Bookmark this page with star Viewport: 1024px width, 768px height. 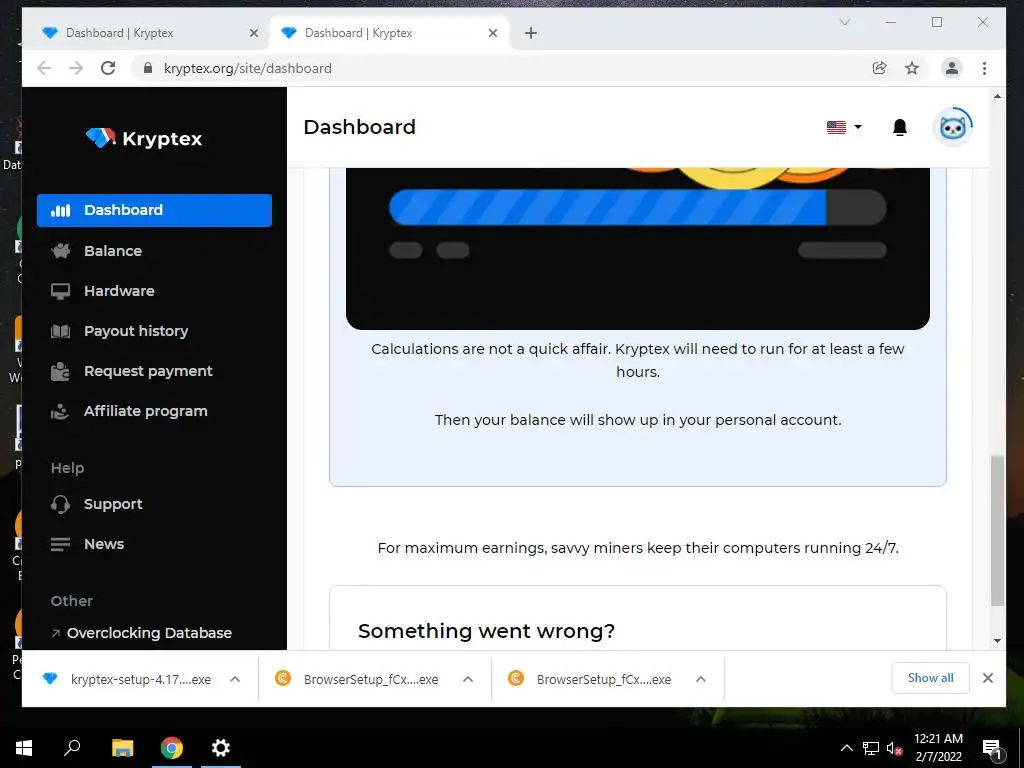tap(912, 68)
